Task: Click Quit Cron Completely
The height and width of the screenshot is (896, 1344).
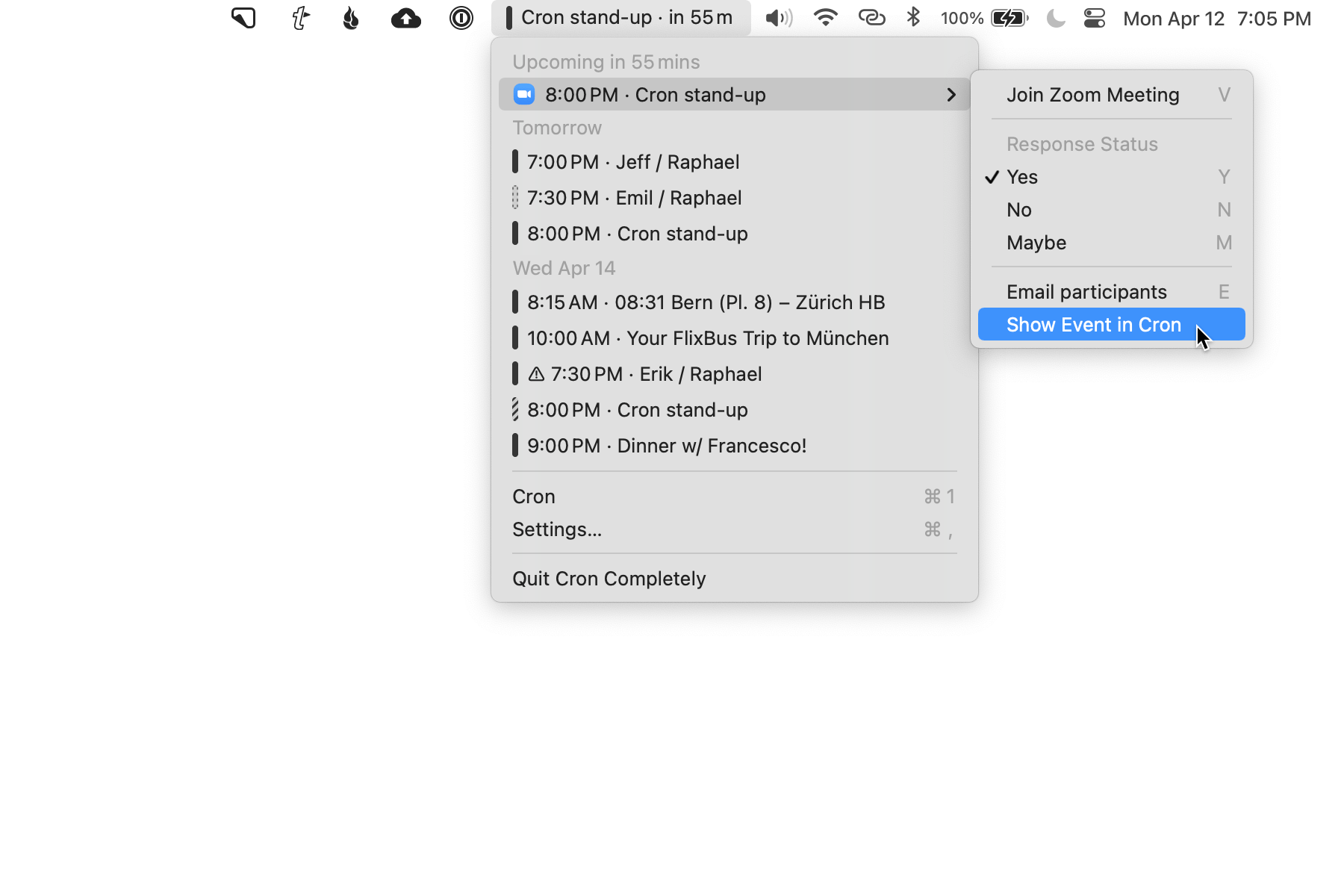Action: point(609,579)
